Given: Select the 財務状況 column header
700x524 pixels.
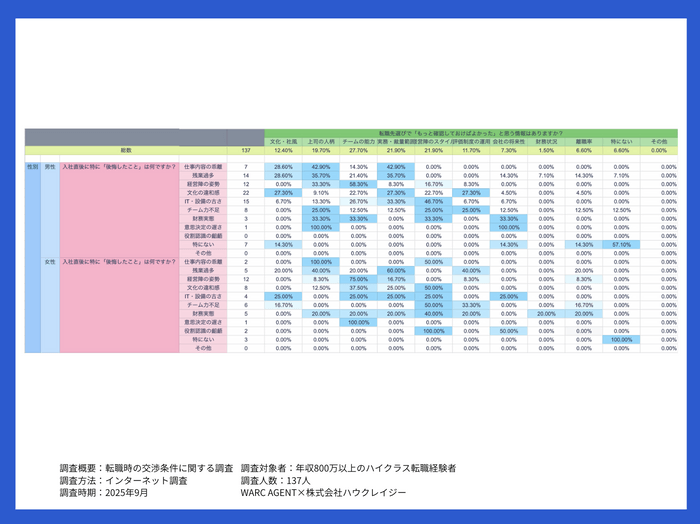Looking at the screenshot, I should pyautogui.click(x=546, y=142).
